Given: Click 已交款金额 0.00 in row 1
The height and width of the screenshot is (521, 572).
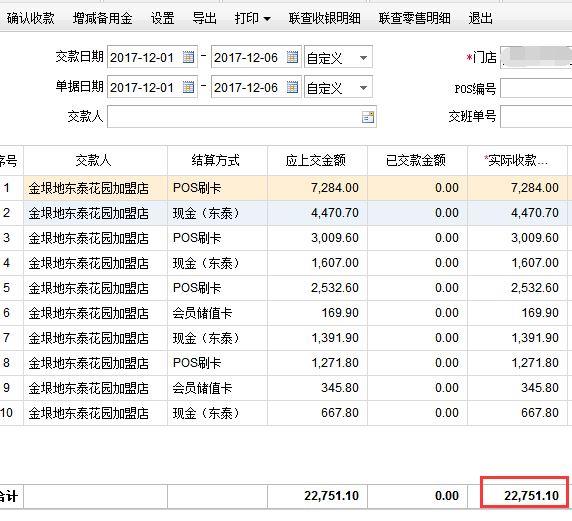Looking at the screenshot, I should tap(417, 188).
